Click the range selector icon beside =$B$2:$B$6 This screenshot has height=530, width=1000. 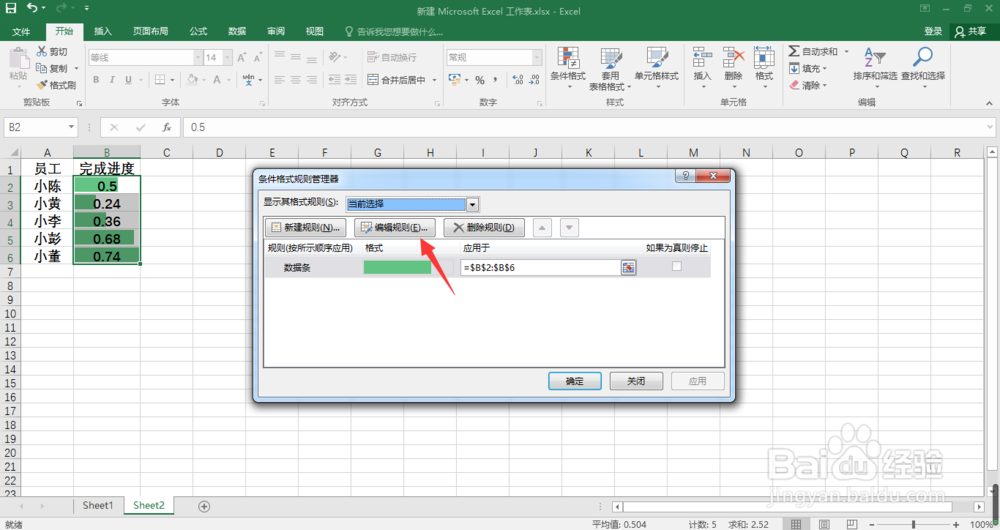[628, 268]
